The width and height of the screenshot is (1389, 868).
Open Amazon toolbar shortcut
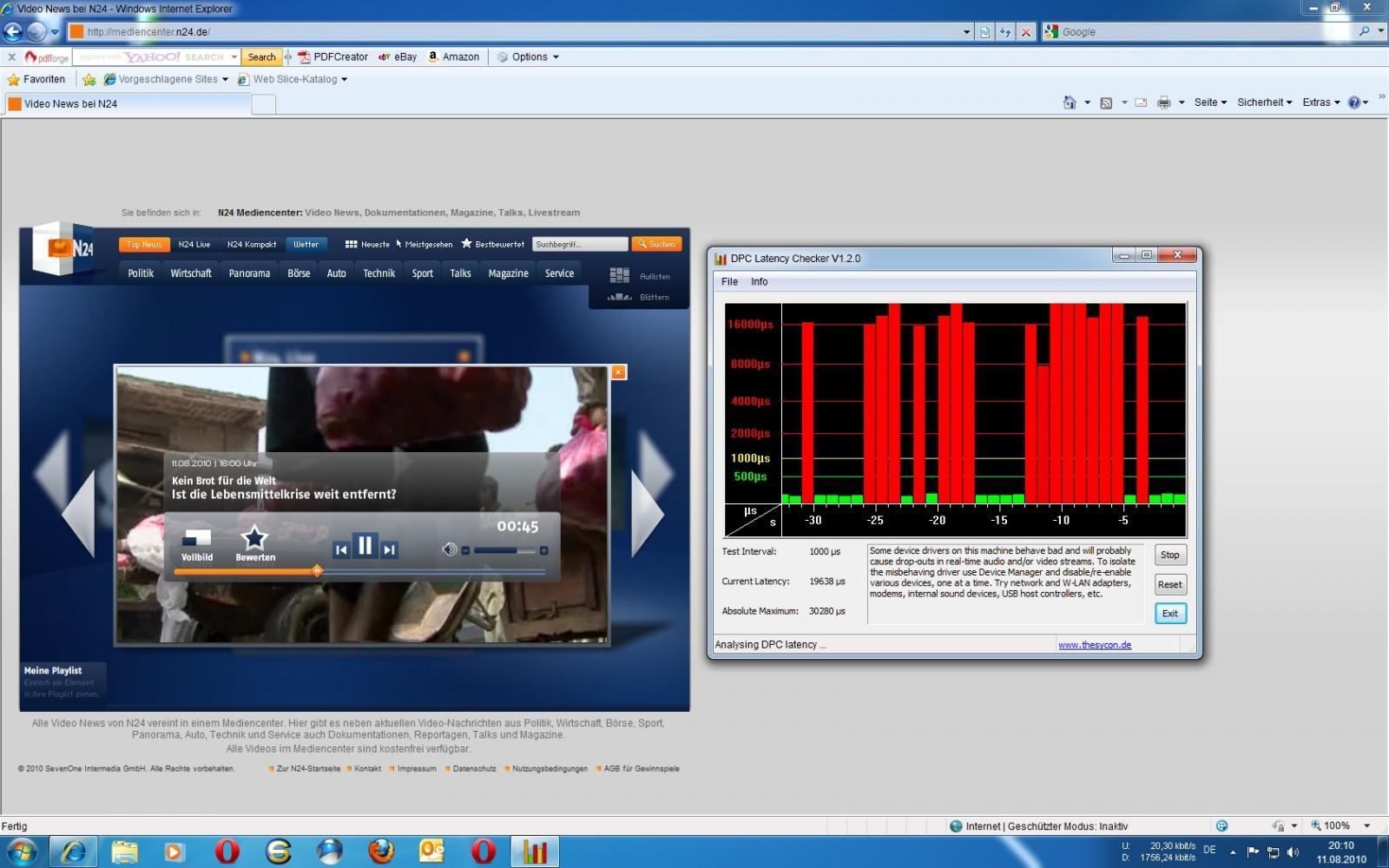(453, 57)
